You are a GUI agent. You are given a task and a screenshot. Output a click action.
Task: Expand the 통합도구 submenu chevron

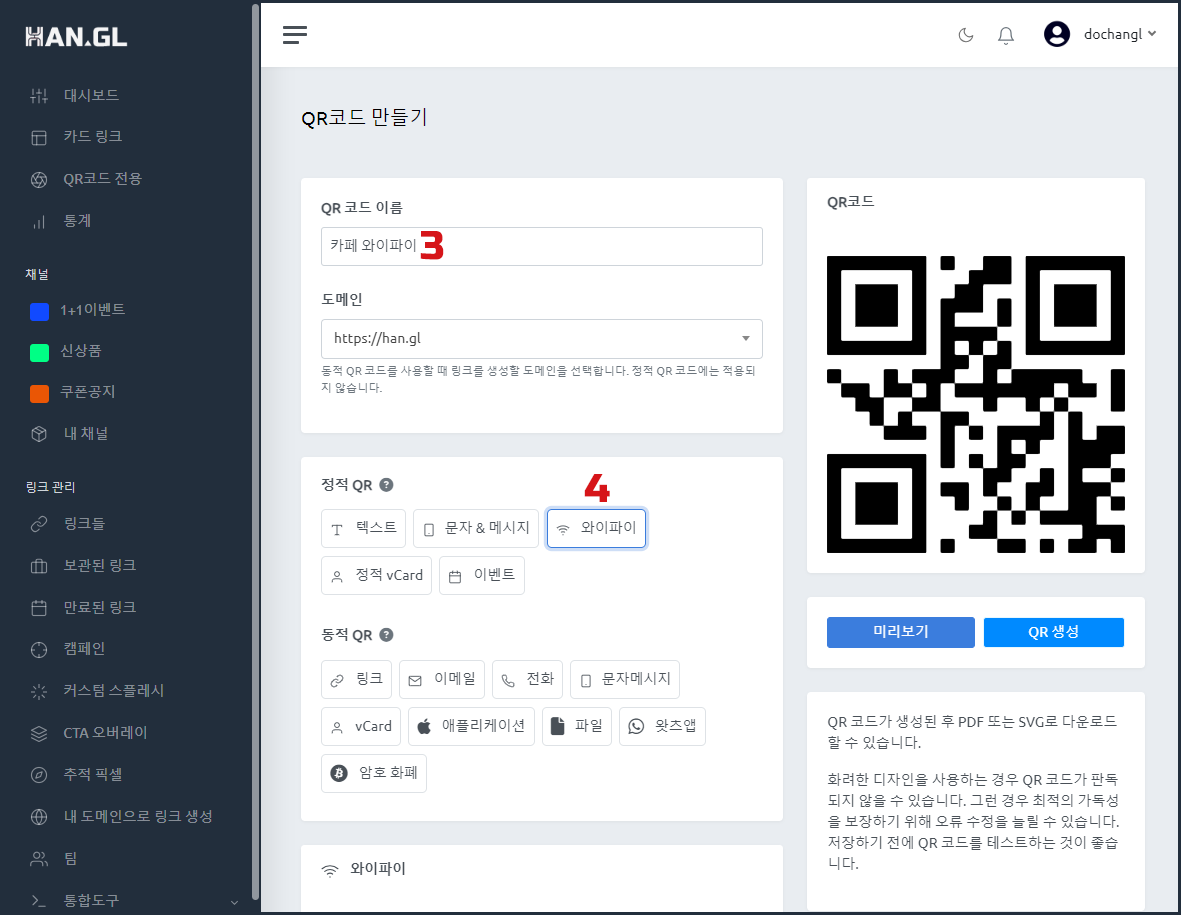pos(234,901)
